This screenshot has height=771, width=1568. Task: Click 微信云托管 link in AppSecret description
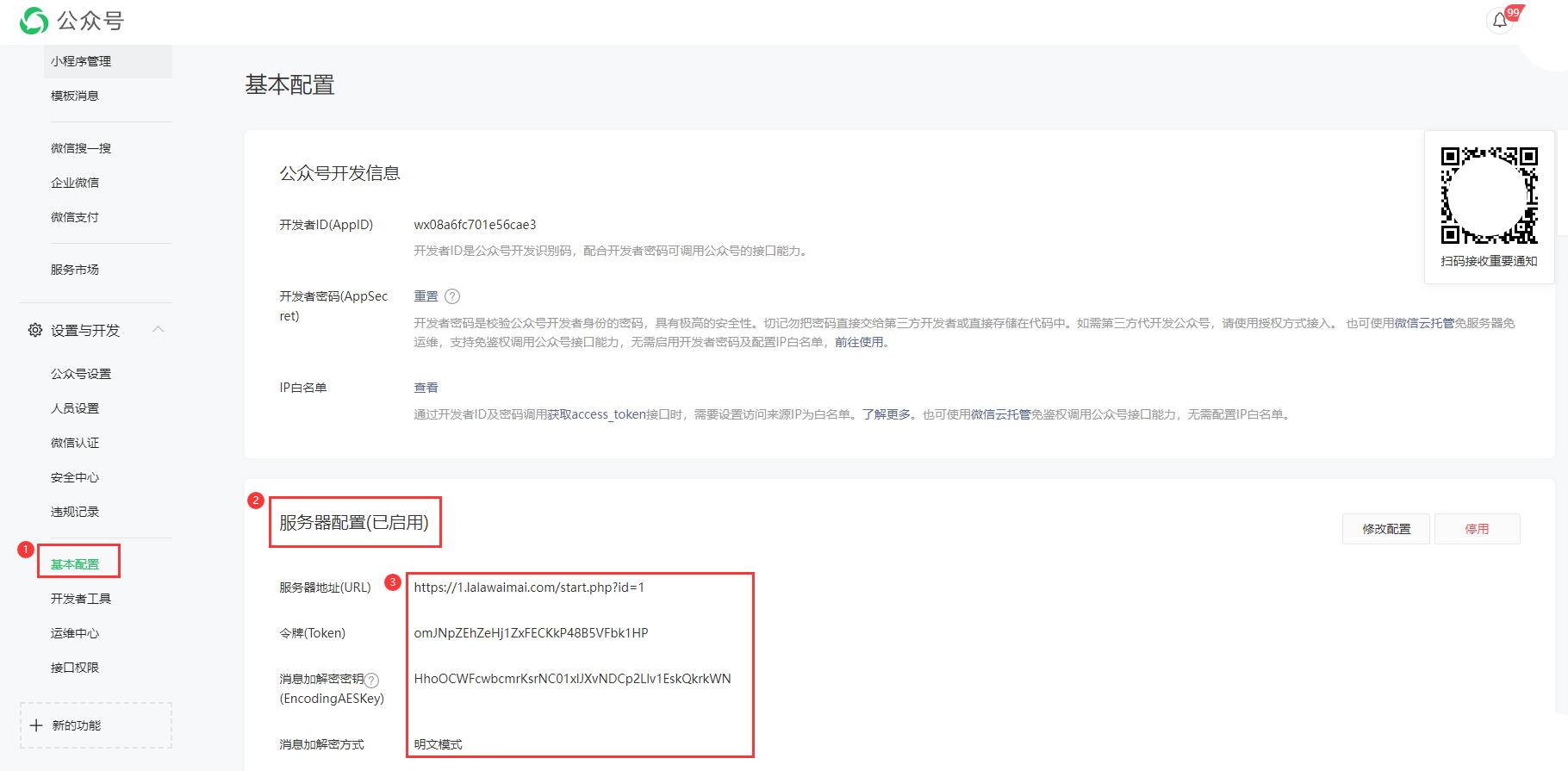coord(1424,323)
